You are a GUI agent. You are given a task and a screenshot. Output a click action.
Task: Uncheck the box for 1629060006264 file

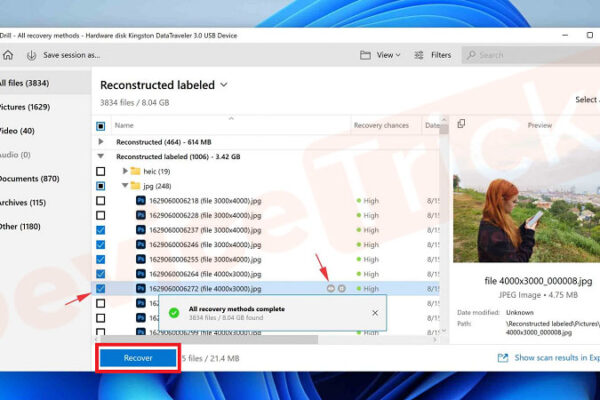coord(101,274)
